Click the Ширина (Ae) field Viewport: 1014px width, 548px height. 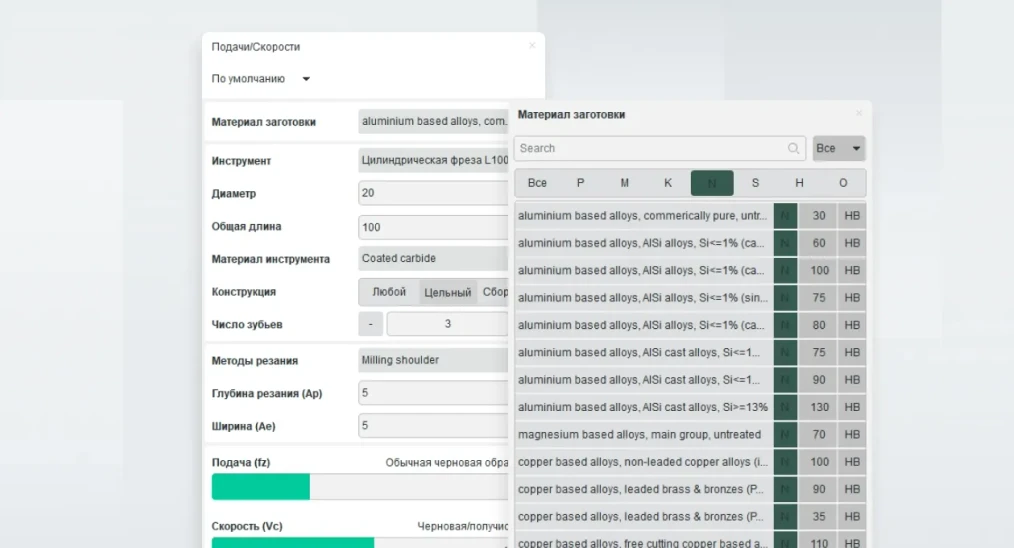point(433,426)
